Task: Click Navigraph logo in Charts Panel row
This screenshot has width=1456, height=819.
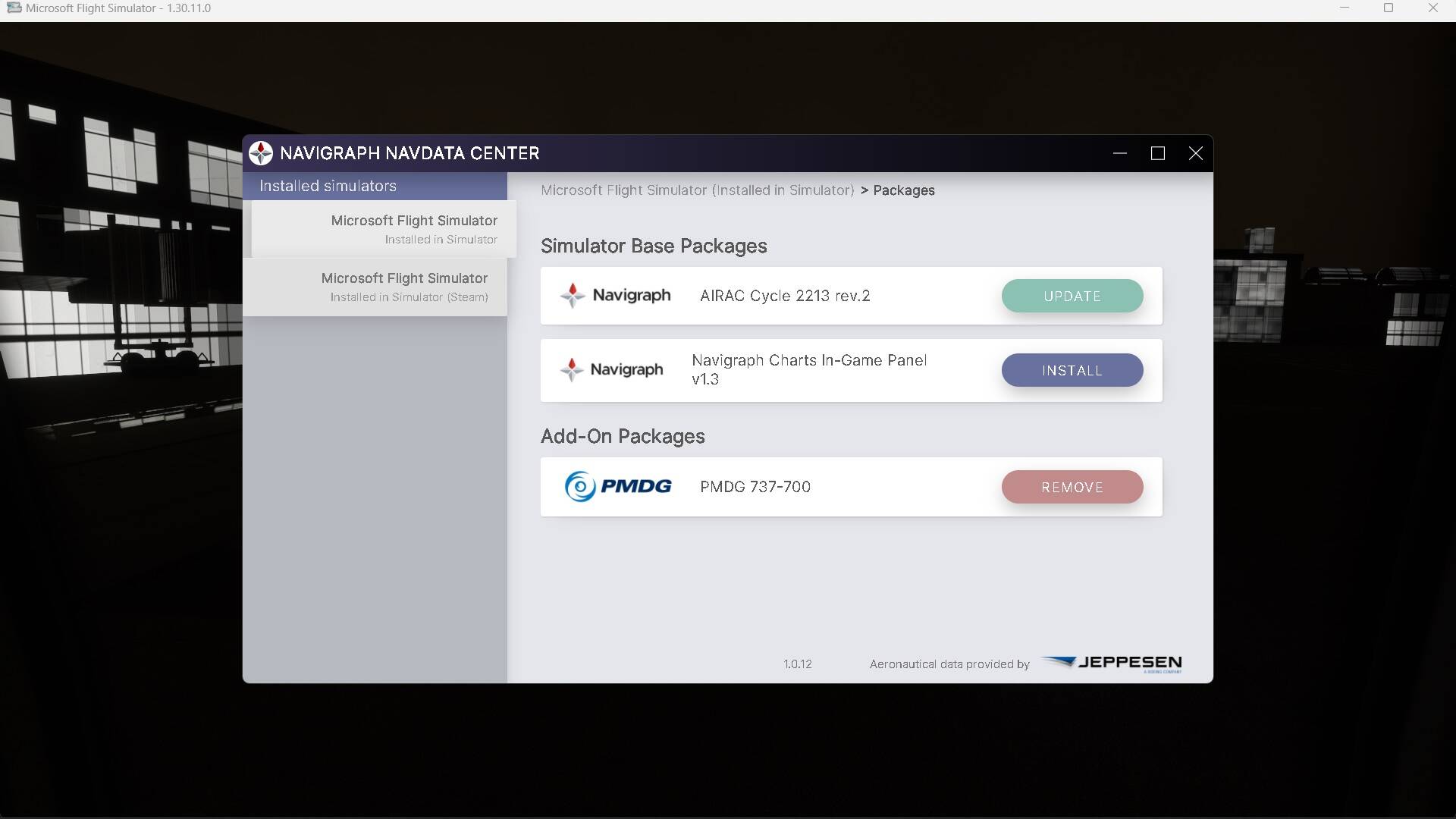Action: pos(611,369)
